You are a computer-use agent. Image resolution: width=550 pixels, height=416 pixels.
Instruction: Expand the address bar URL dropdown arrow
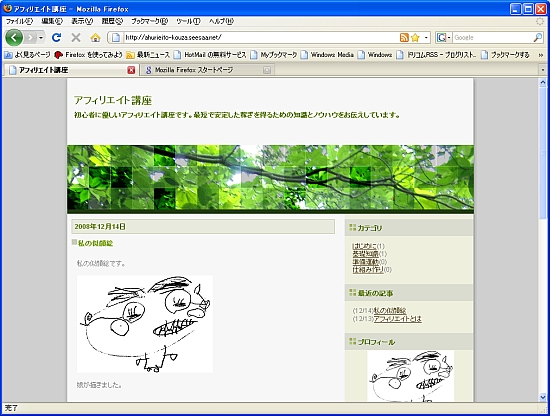point(426,38)
